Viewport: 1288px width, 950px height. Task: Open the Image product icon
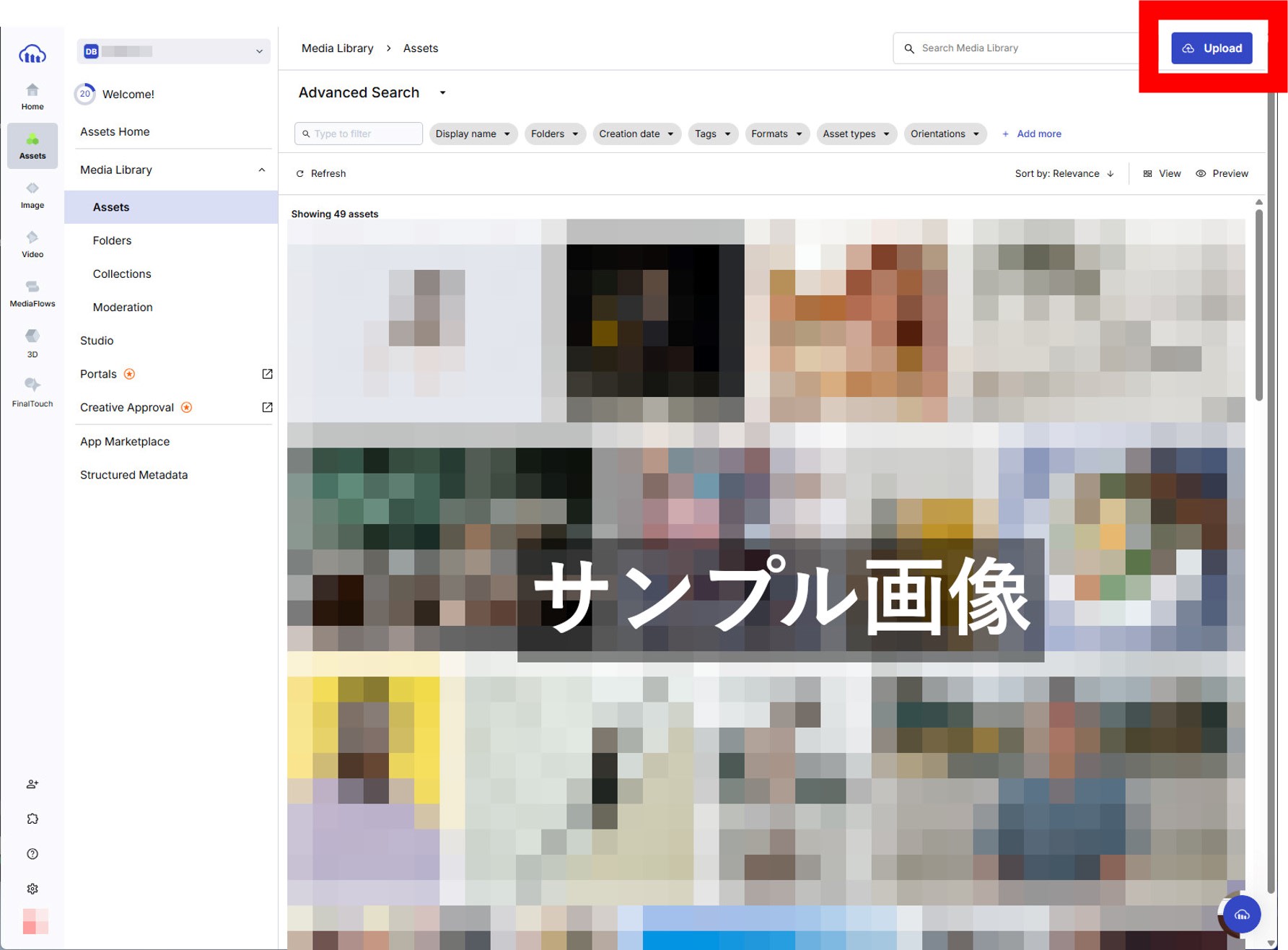(x=32, y=195)
